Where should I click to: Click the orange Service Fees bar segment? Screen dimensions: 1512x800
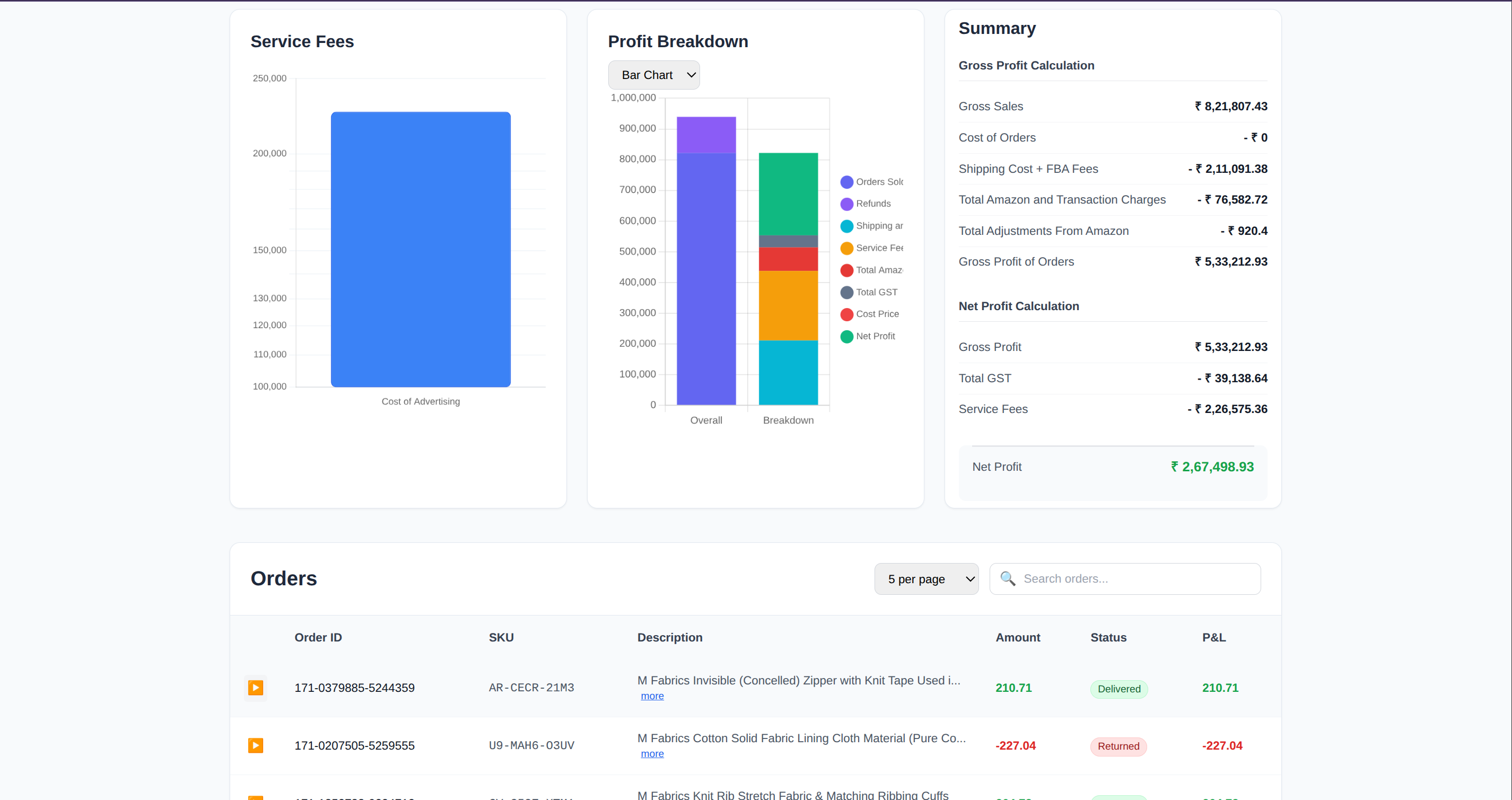788,305
